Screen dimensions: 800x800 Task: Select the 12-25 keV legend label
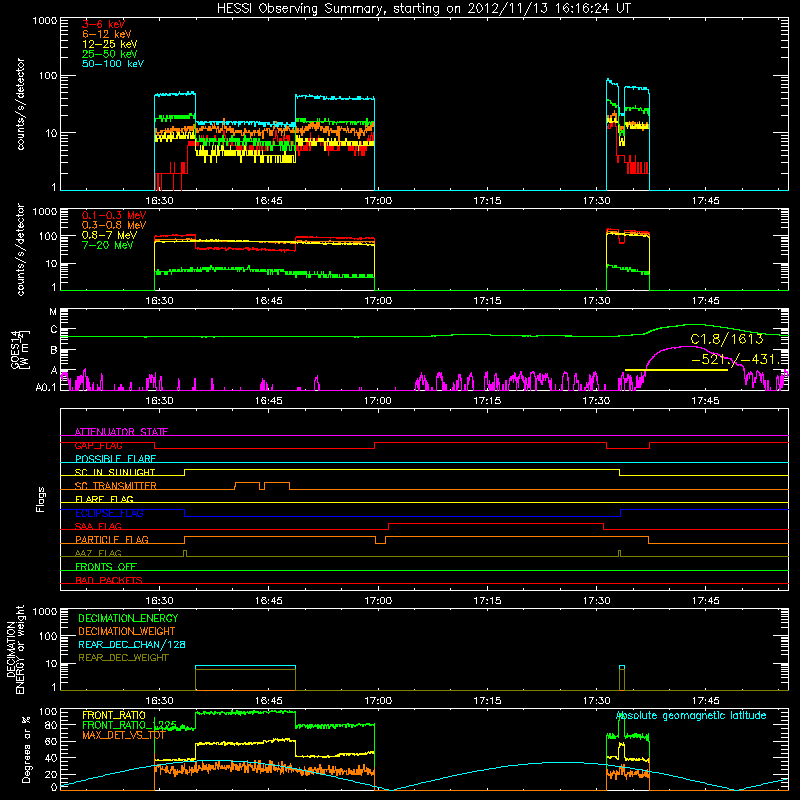[x=110, y=44]
